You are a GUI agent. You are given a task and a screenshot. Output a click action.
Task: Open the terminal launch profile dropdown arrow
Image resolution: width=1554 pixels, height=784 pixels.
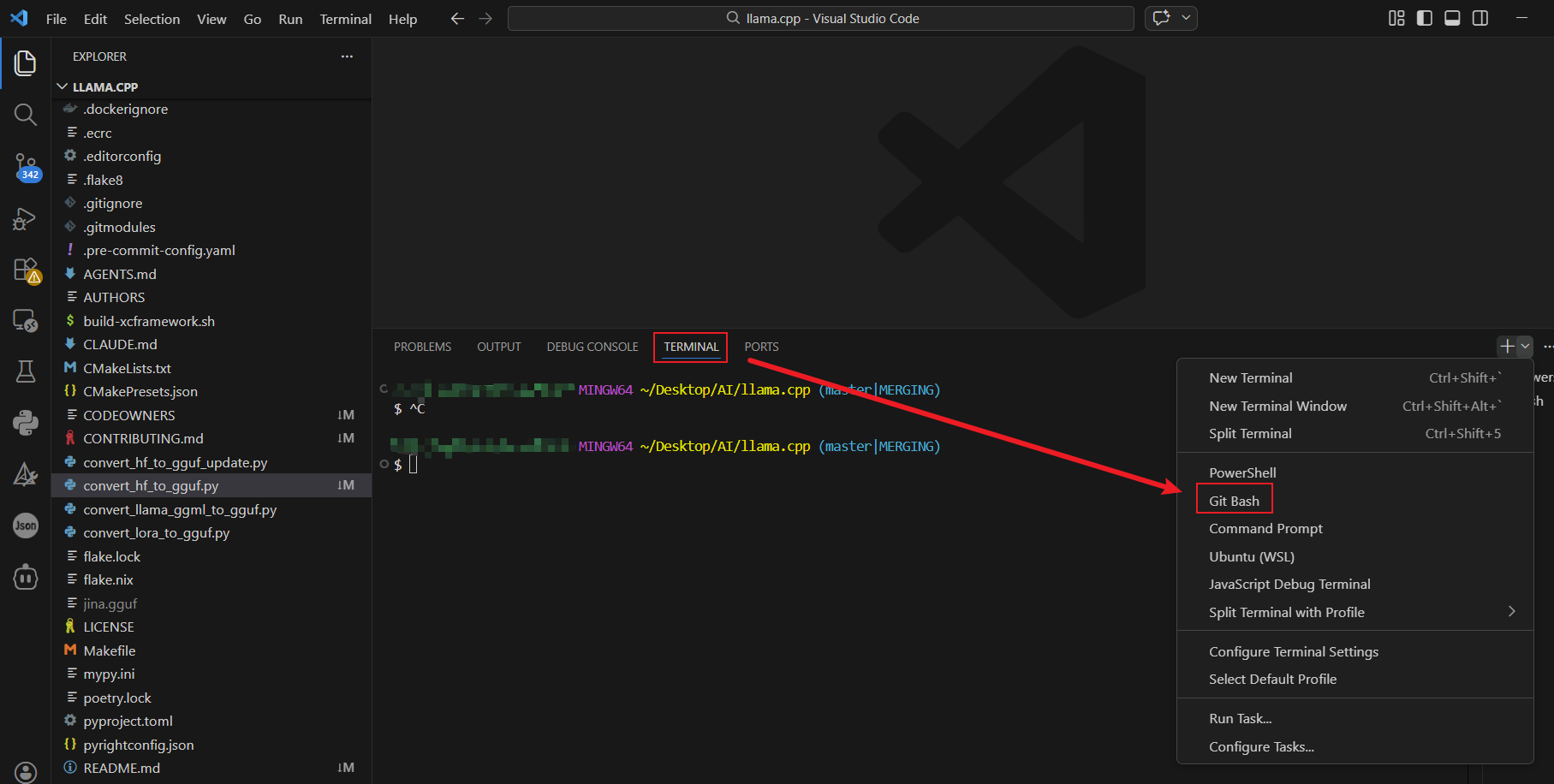click(1525, 347)
